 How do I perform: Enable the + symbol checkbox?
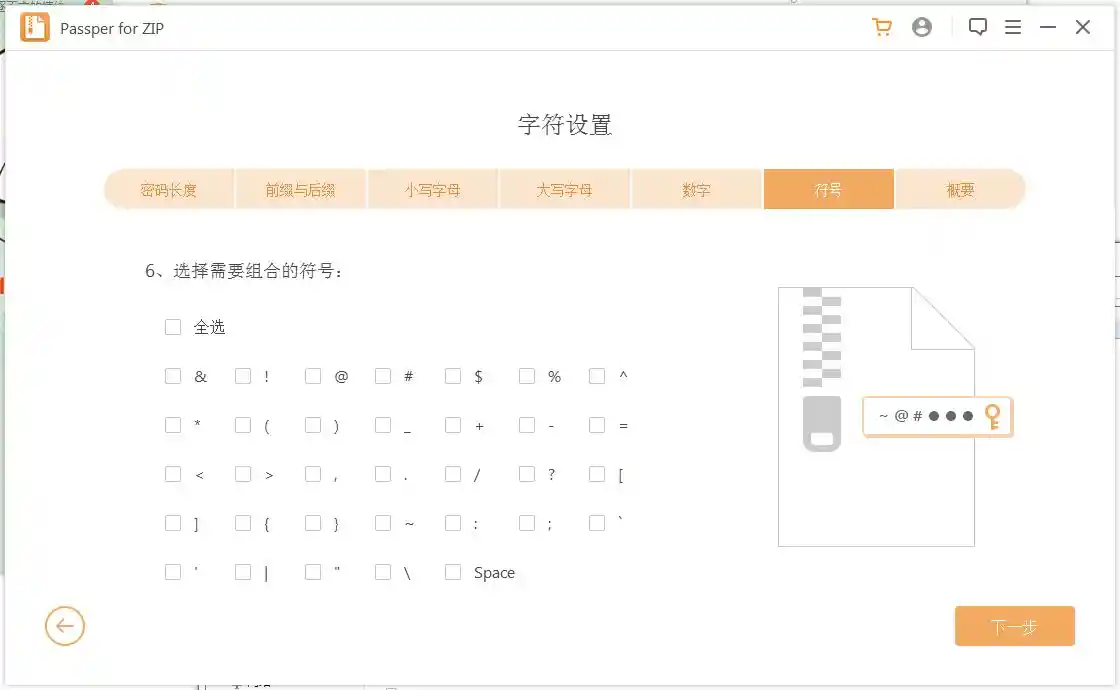(x=453, y=426)
